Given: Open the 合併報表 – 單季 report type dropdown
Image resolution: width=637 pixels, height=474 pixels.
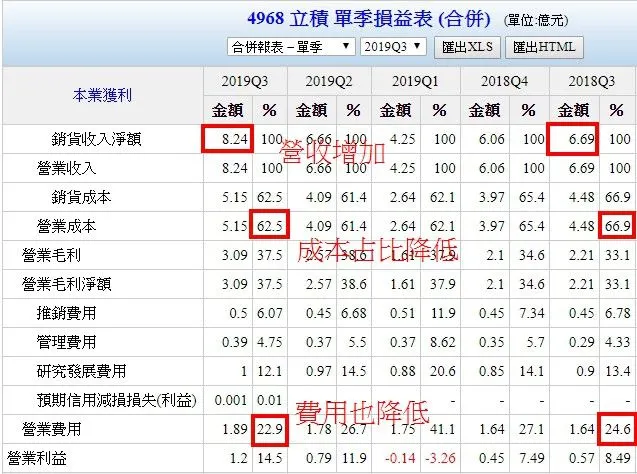Looking at the screenshot, I should coord(291,47).
